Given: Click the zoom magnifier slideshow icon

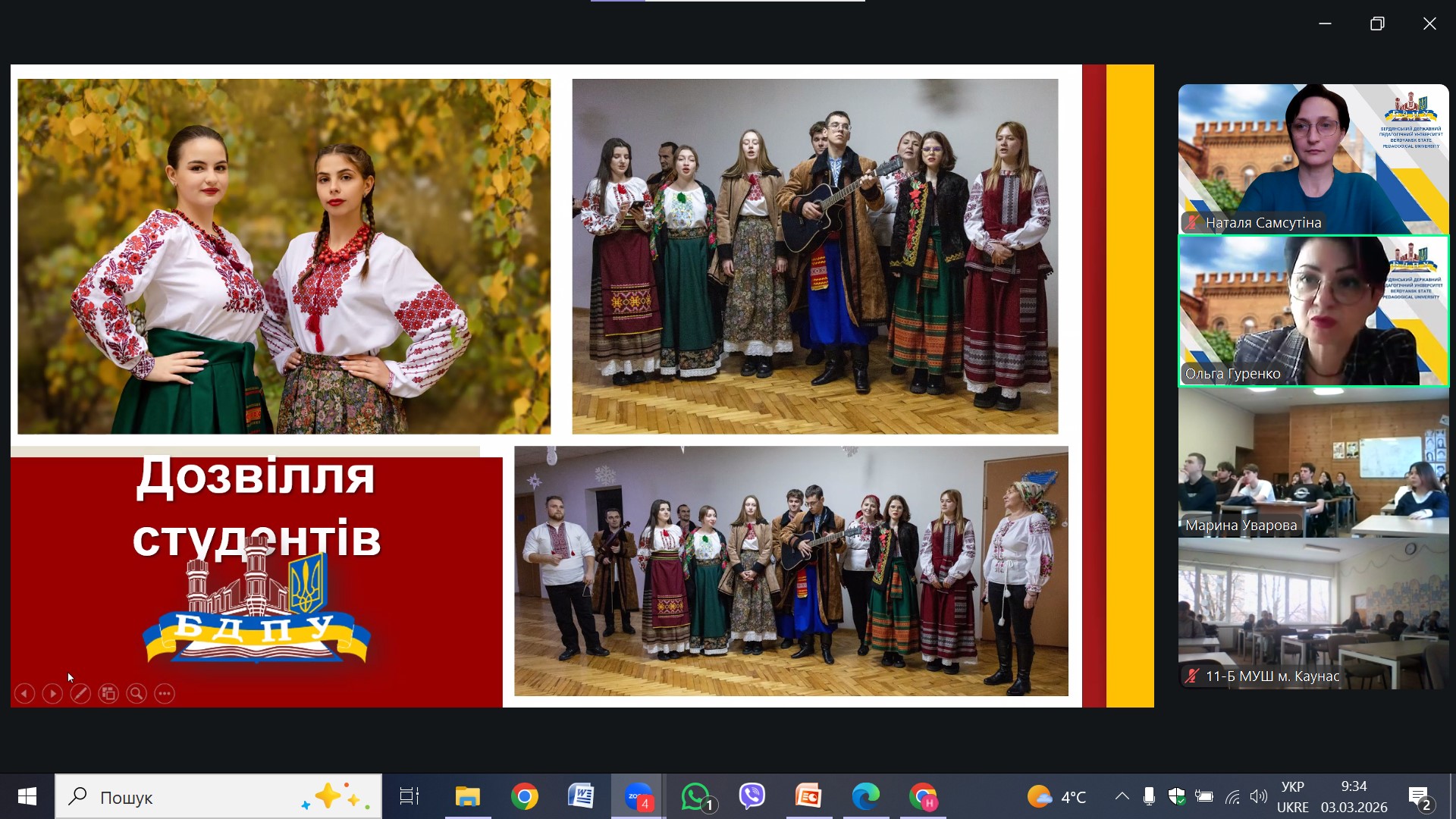Looking at the screenshot, I should [136, 694].
